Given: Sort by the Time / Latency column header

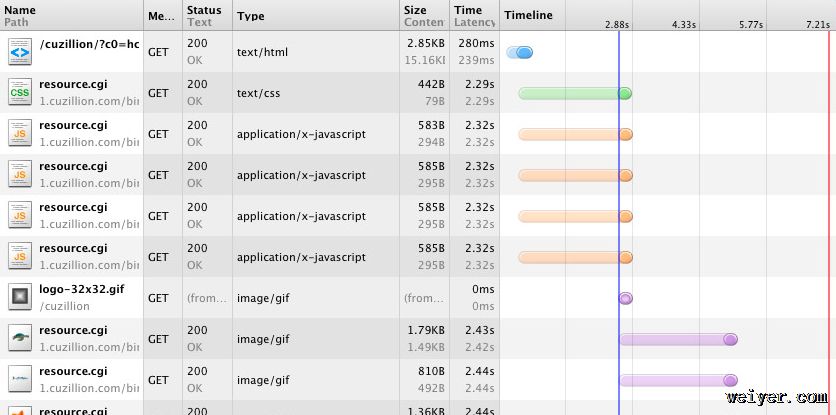Looking at the screenshot, I should [475, 15].
